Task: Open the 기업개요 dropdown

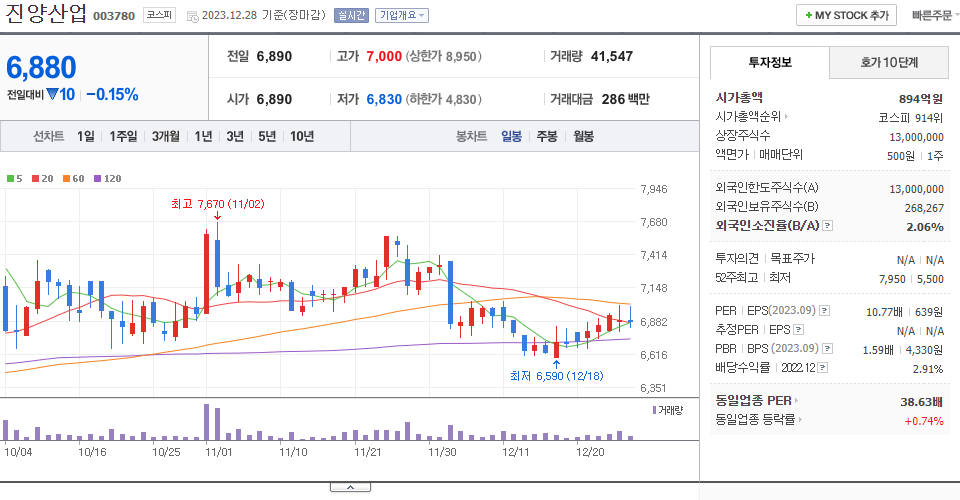Action: pyautogui.click(x=402, y=15)
